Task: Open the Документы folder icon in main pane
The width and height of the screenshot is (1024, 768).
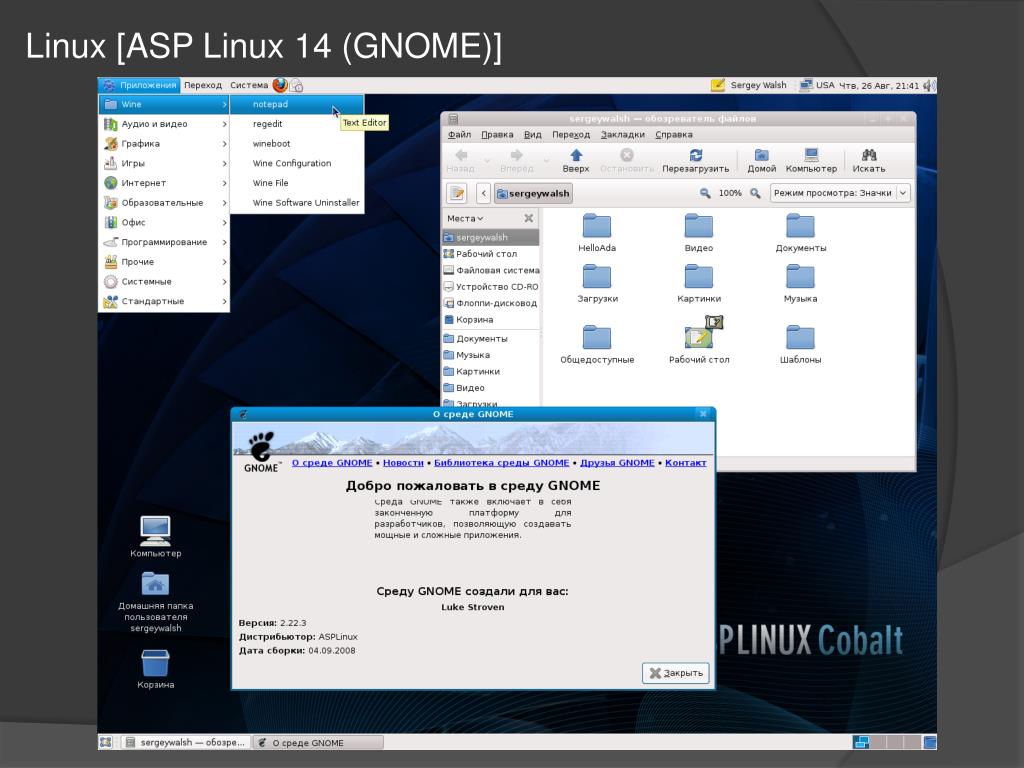Action: click(x=801, y=233)
